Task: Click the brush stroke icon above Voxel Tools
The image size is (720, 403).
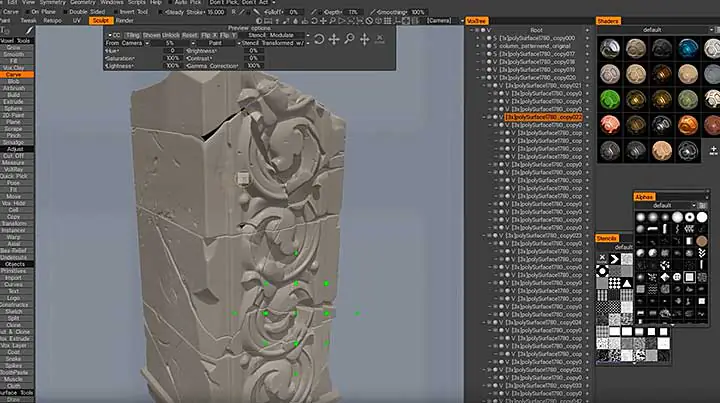Action: click(x=29, y=31)
